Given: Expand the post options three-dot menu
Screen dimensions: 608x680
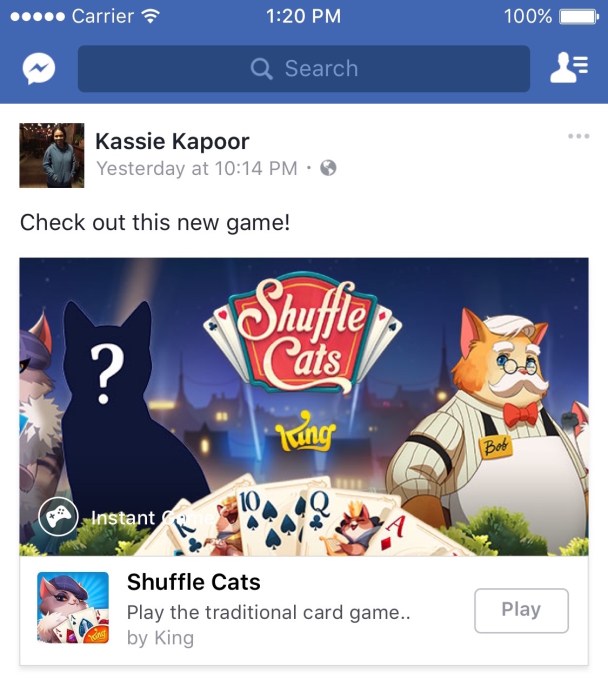Looking at the screenshot, I should (579, 136).
